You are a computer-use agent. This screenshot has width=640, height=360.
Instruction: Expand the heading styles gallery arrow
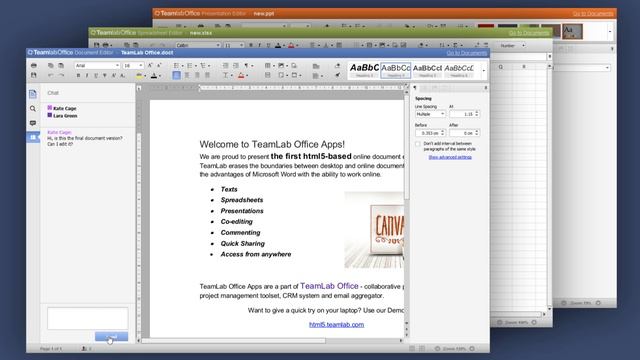point(484,71)
